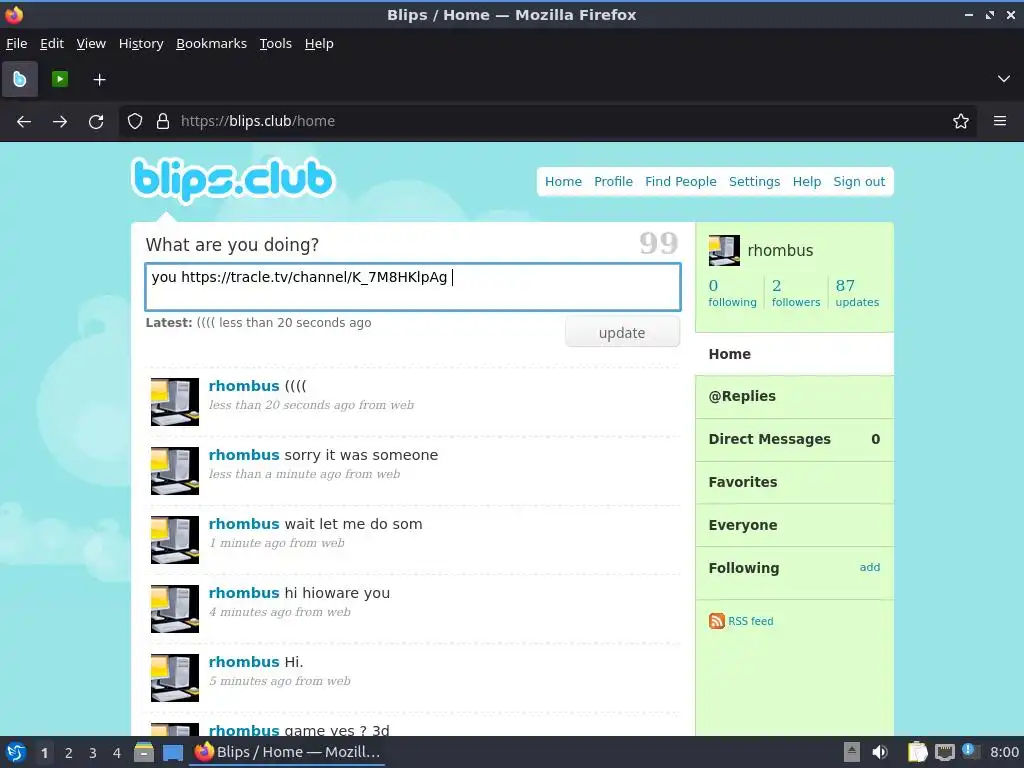1024x768 pixels.
Task: Click rhombus name on the 'Hi.' post
Action: pos(244,662)
